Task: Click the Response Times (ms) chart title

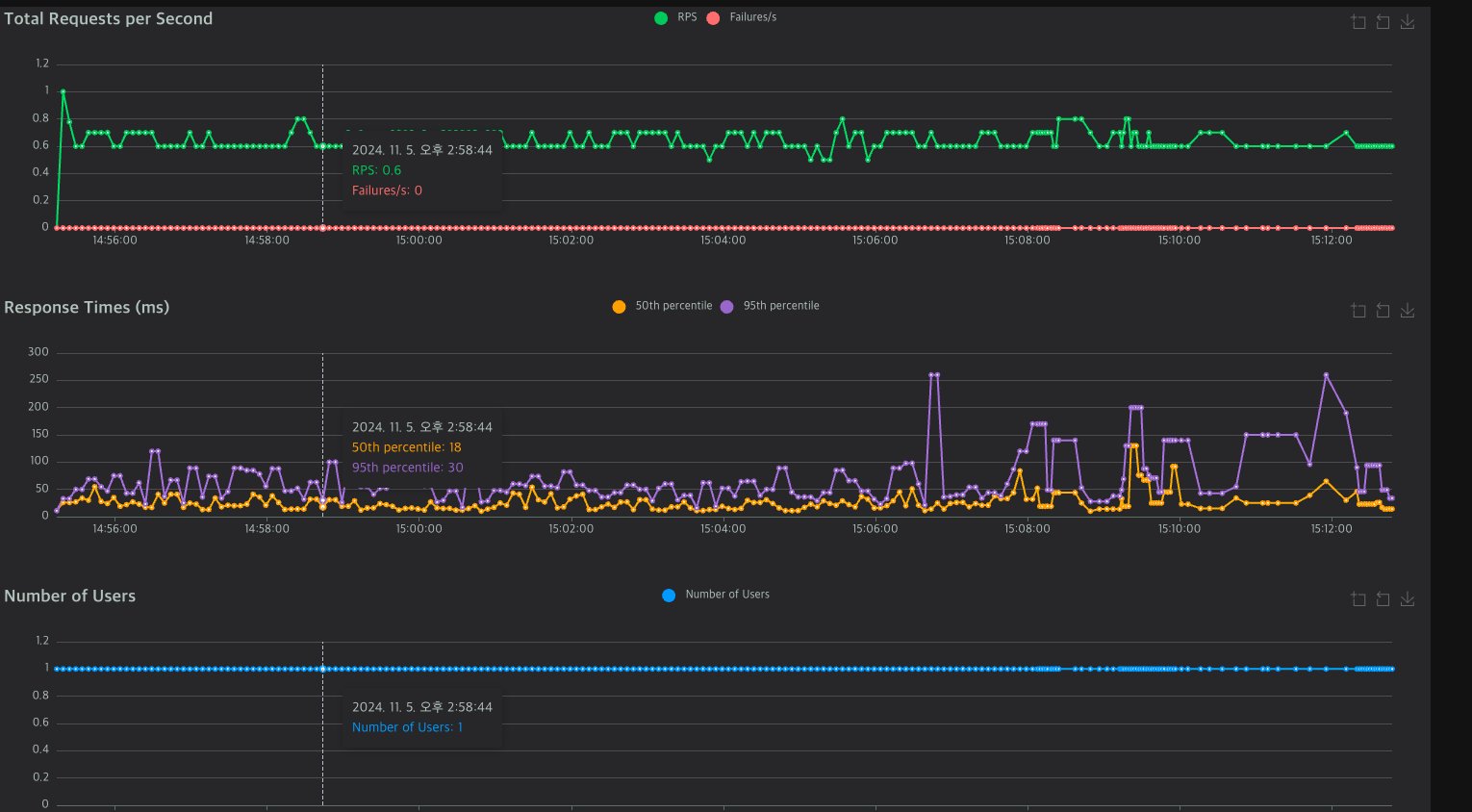Action: pyautogui.click(x=87, y=307)
